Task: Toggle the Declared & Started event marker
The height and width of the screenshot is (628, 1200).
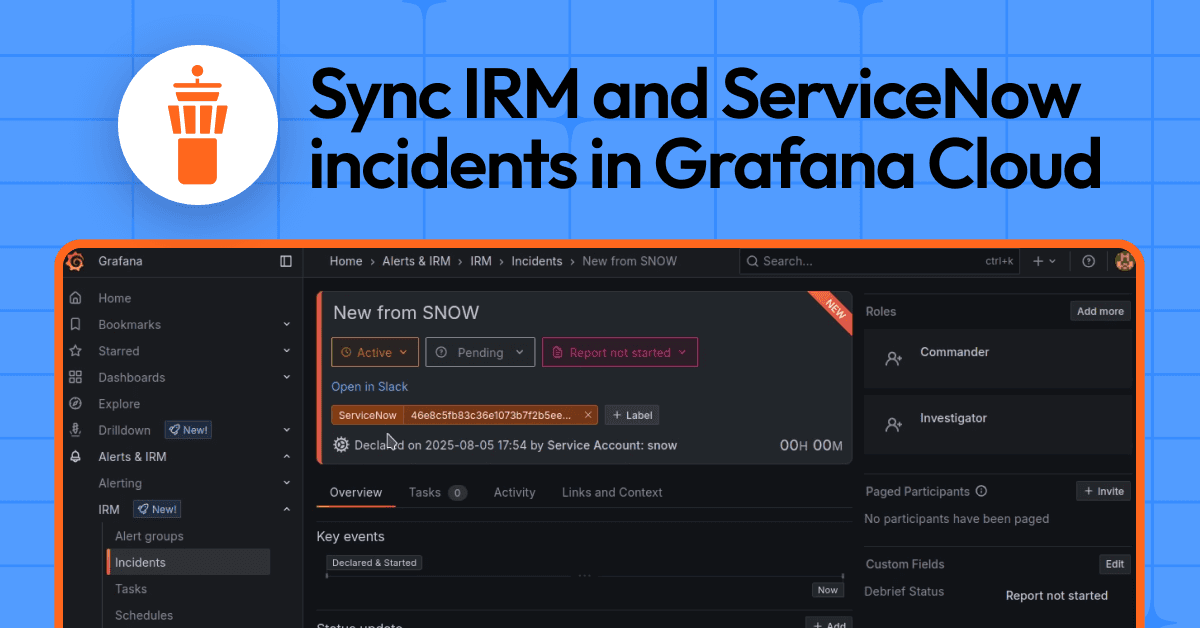Action: pos(373,562)
